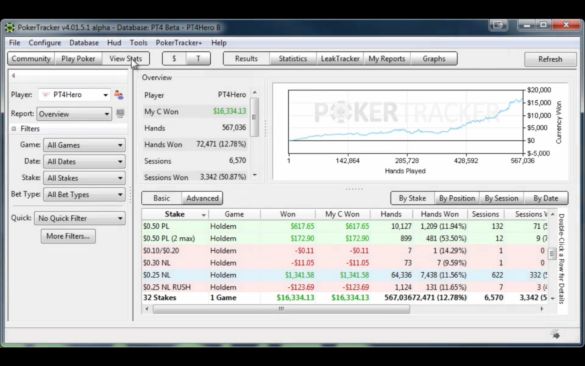Screen dimensions: 585x366
Task: Sort by the Game column header
Action: [x=234, y=214]
